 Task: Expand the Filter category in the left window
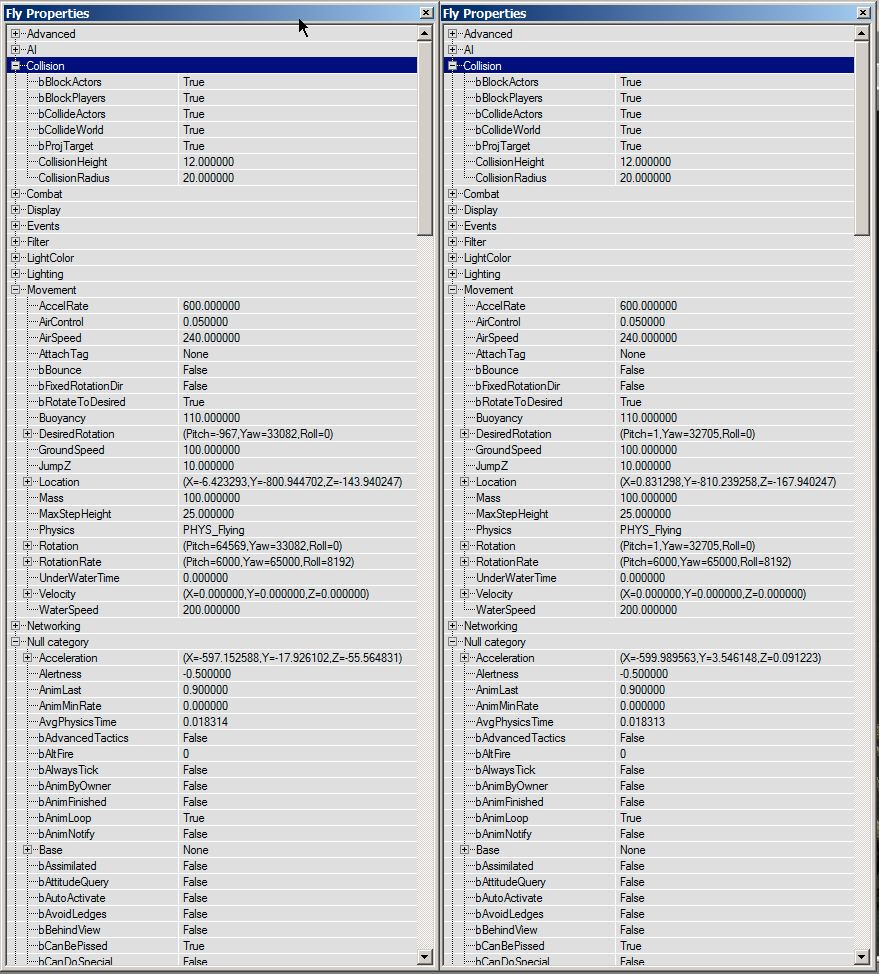(x=16, y=242)
